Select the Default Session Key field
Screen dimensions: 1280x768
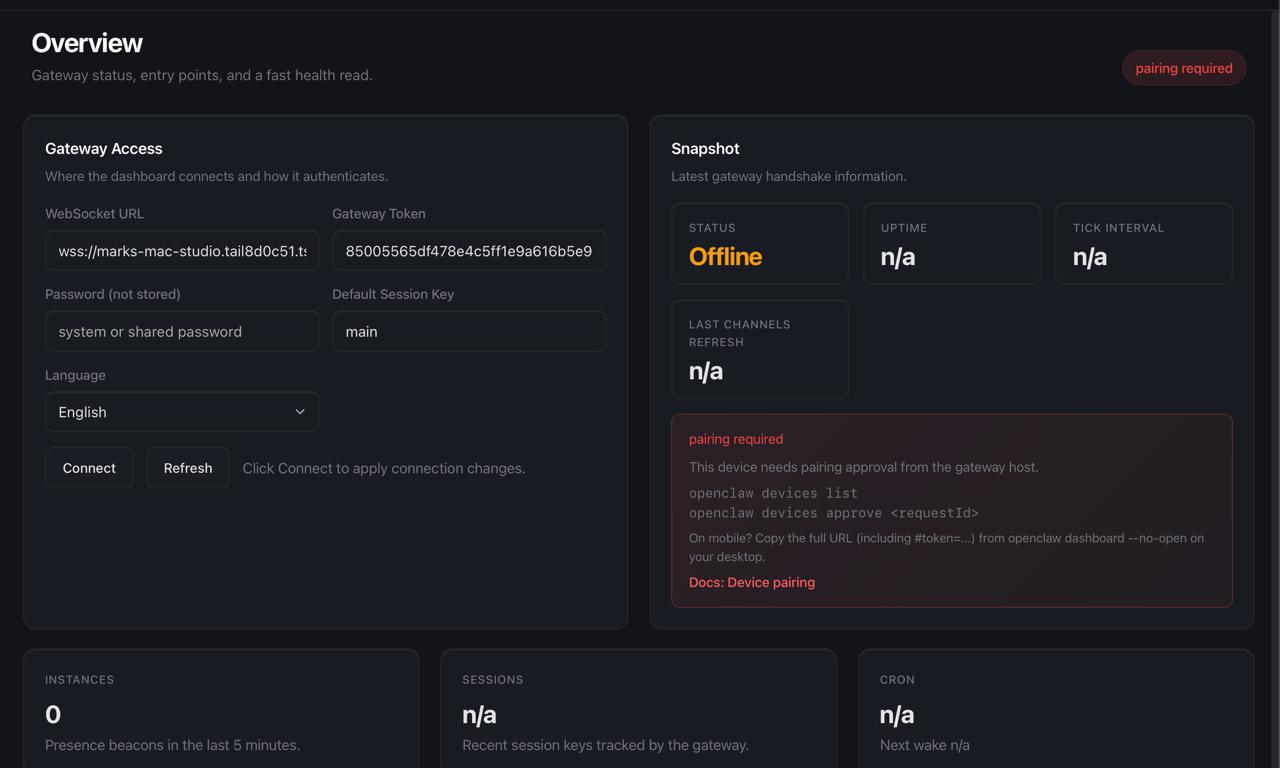[x=468, y=332]
